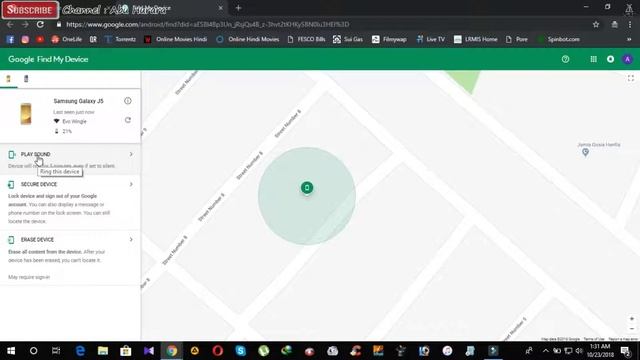The height and width of the screenshot is (360, 640).
Task: Open the Google account avatar menu
Action: tap(627, 59)
